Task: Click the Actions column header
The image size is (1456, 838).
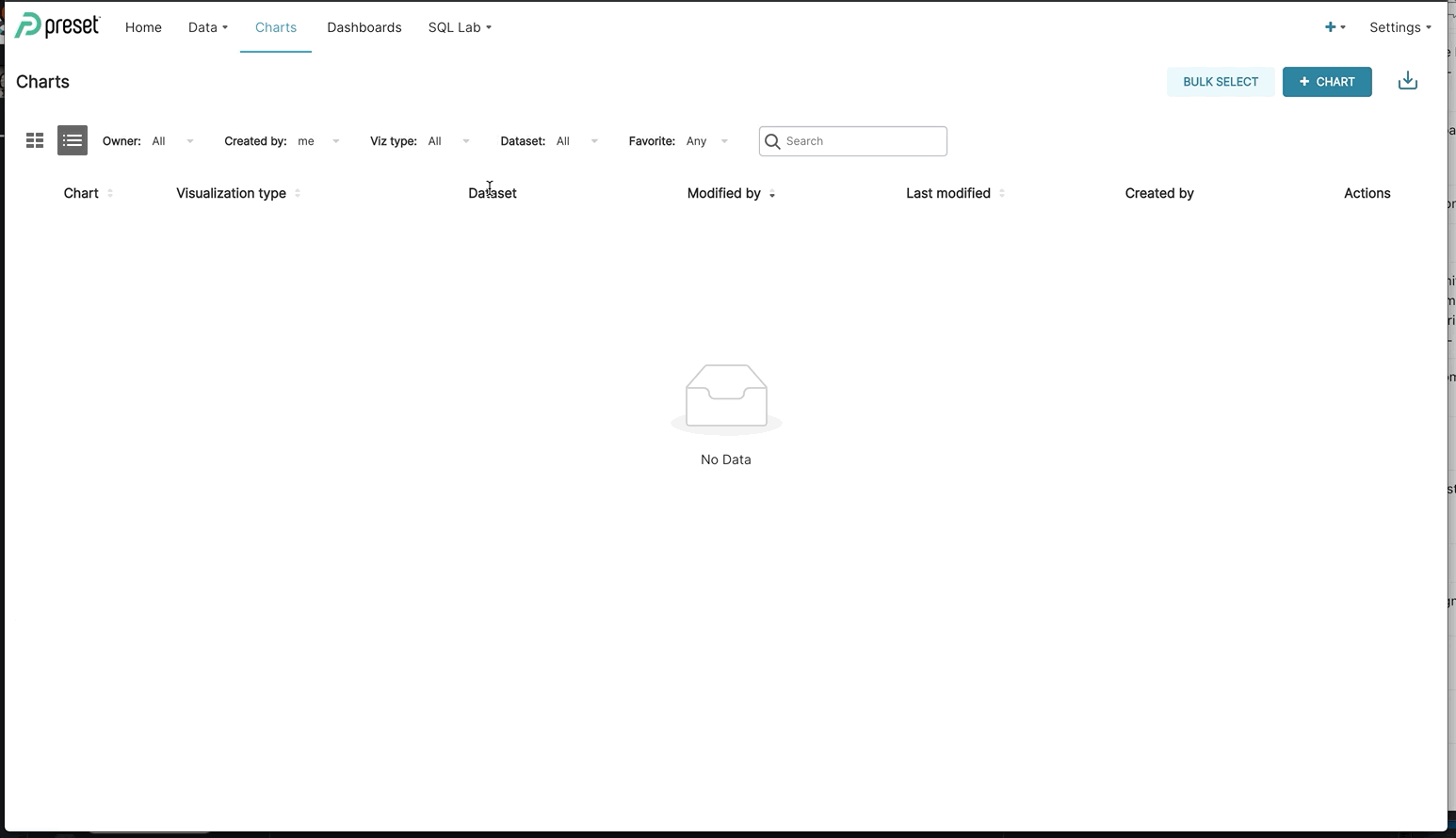Action: pyautogui.click(x=1367, y=193)
